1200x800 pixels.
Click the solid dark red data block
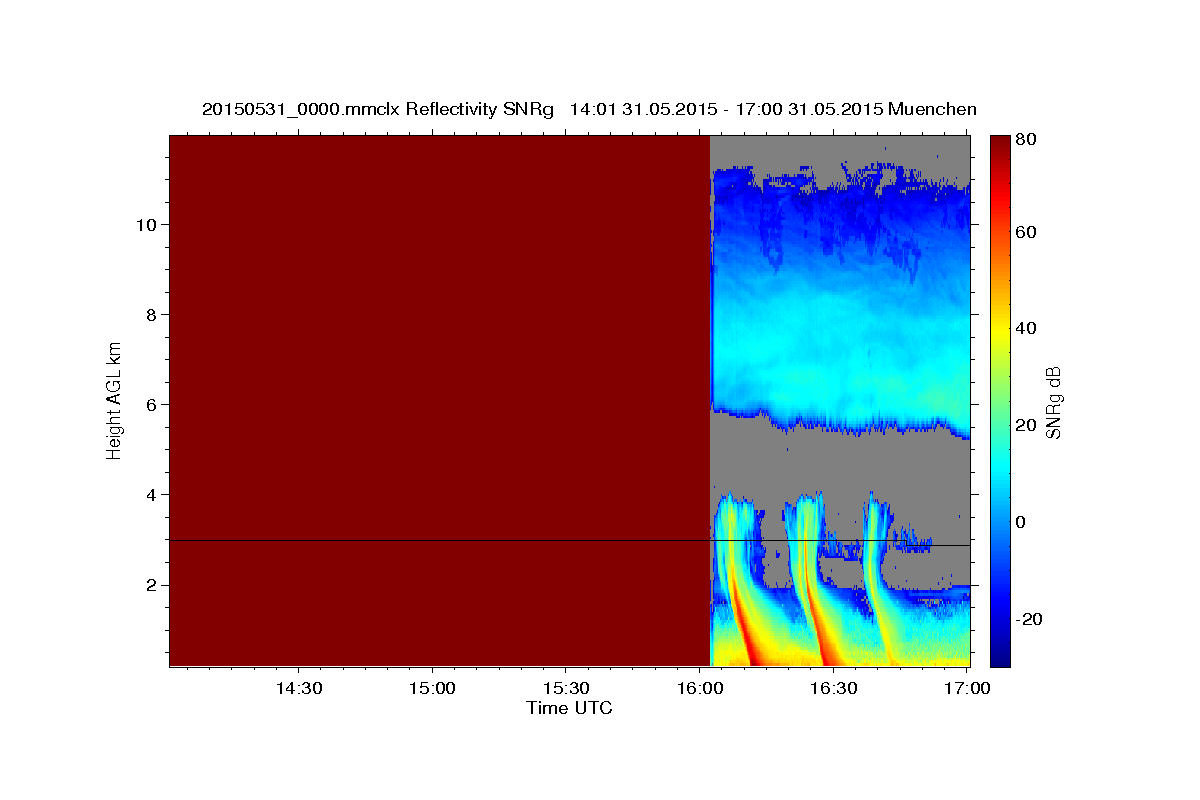pos(439,400)
